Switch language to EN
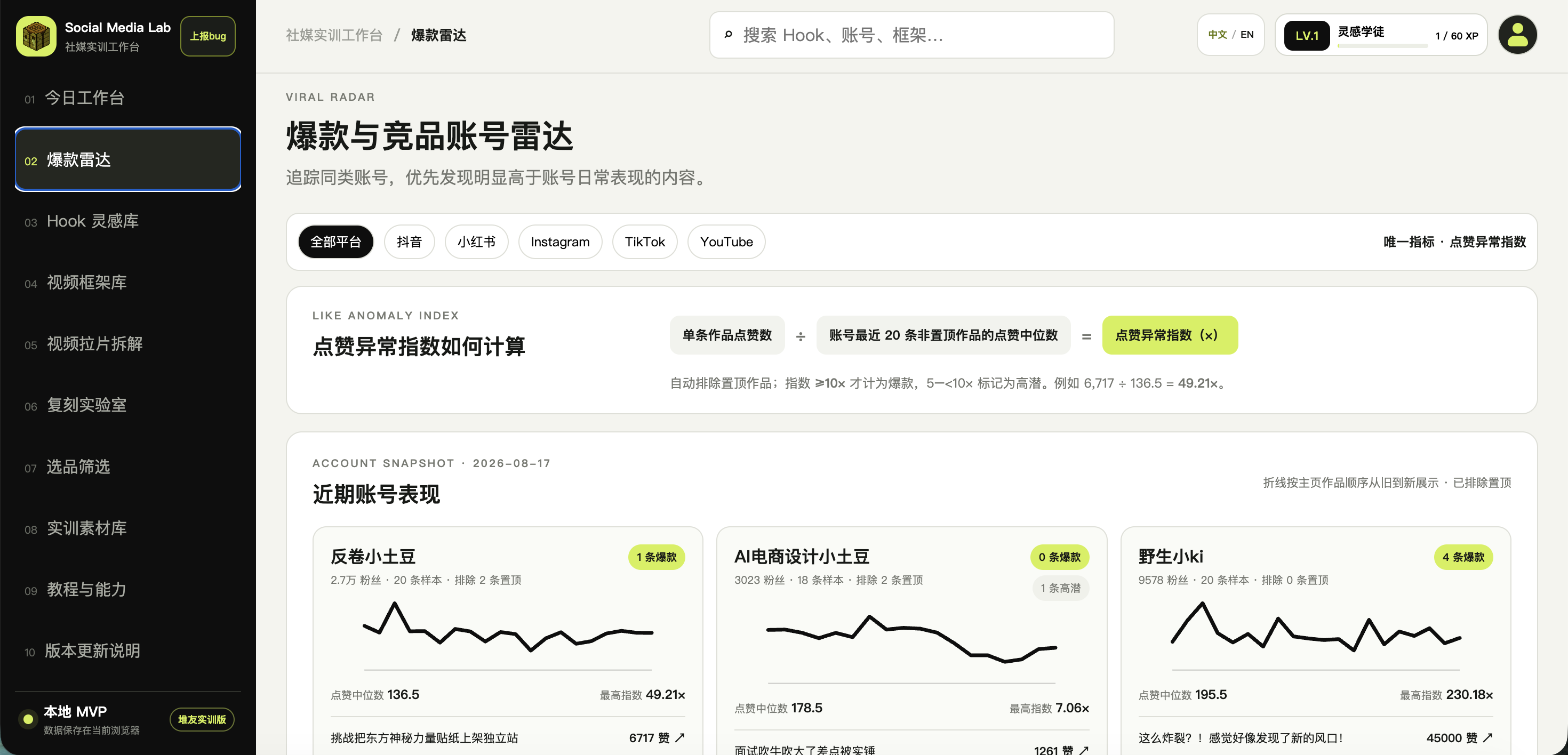 pyautogui.click(x=1246, y=35)
